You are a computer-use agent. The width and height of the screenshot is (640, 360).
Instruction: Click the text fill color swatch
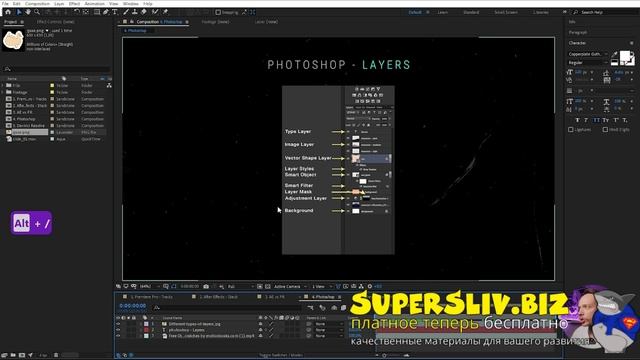click(x=625, y=56)
